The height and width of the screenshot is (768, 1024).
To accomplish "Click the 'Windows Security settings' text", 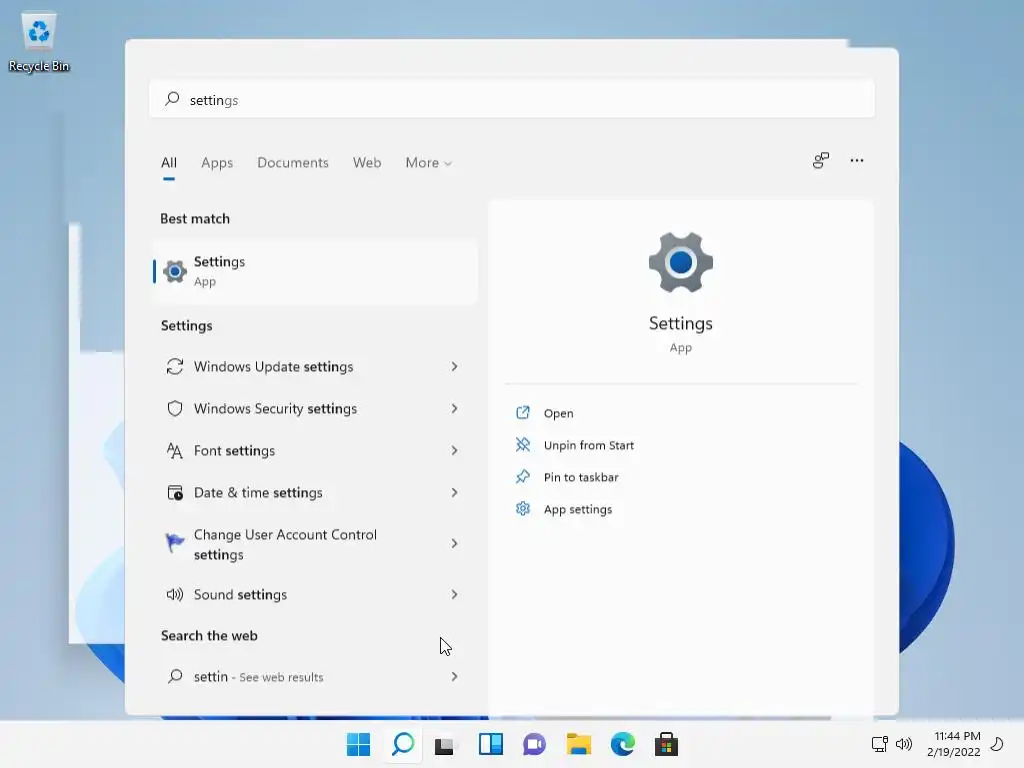I will pos(275,408).
